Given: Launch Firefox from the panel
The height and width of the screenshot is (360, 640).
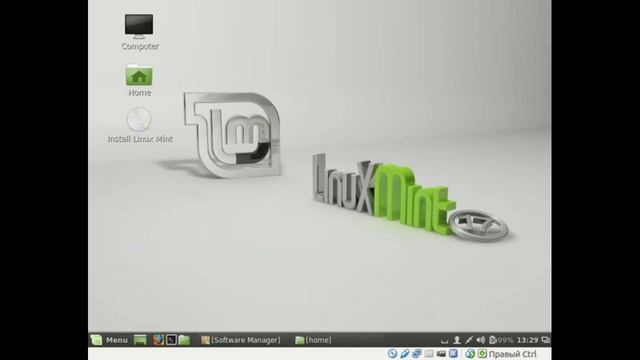Looking at the screenshot, I should pyautogui.click(x=158, y=340).
